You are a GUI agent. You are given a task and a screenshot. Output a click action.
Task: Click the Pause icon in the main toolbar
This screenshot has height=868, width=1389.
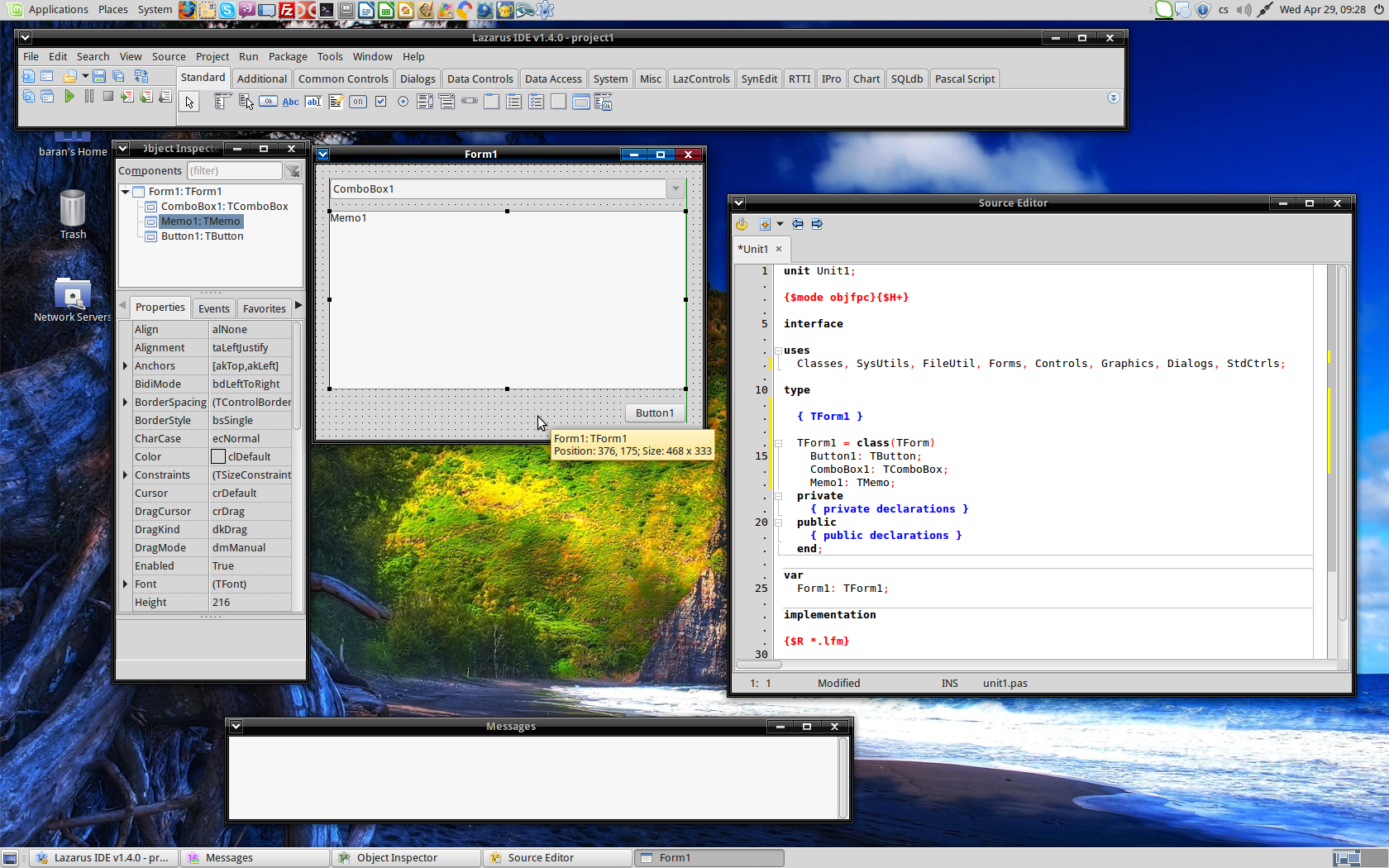(88, 96)
